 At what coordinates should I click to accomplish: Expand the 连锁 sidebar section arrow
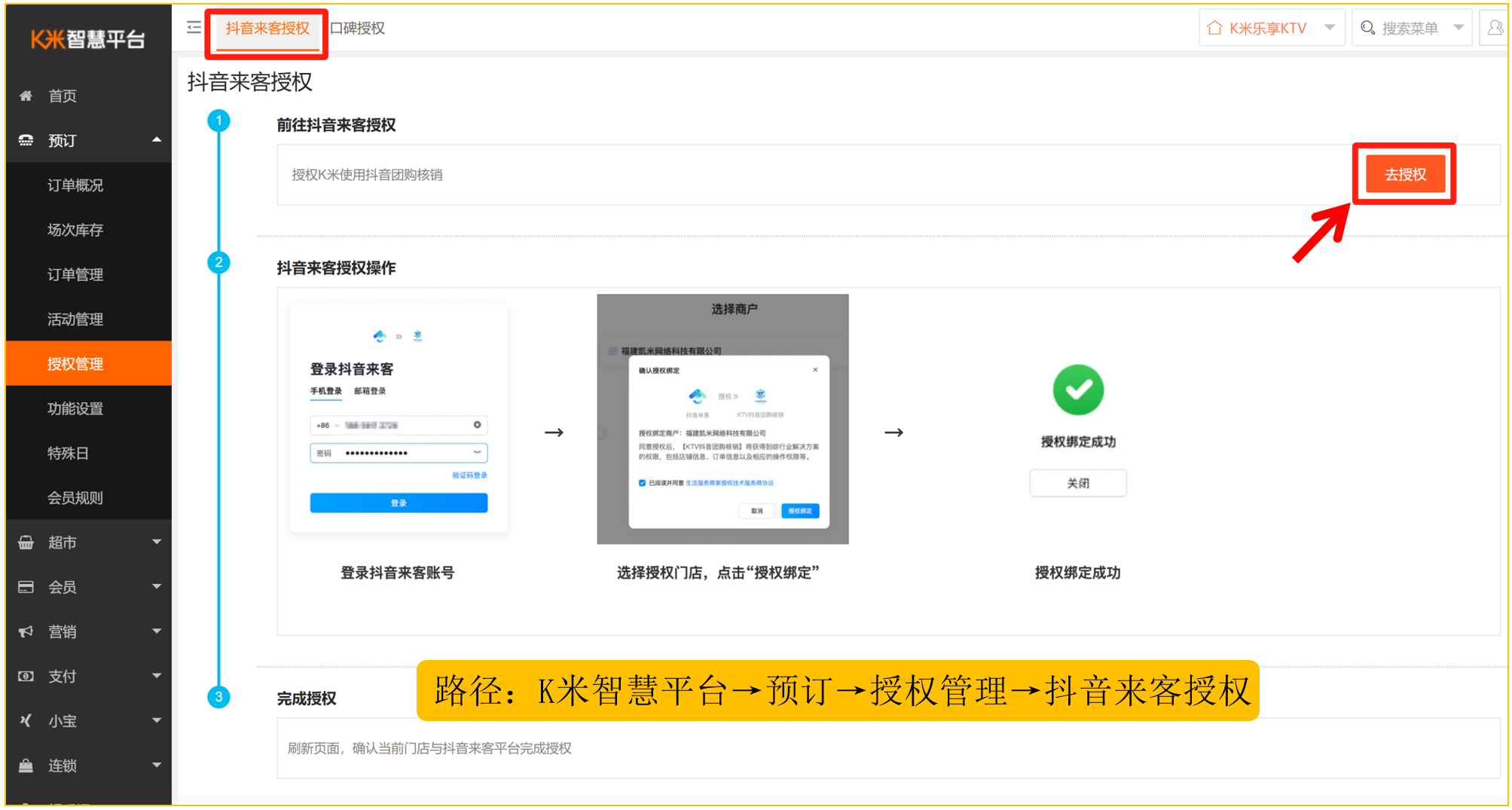157,765
